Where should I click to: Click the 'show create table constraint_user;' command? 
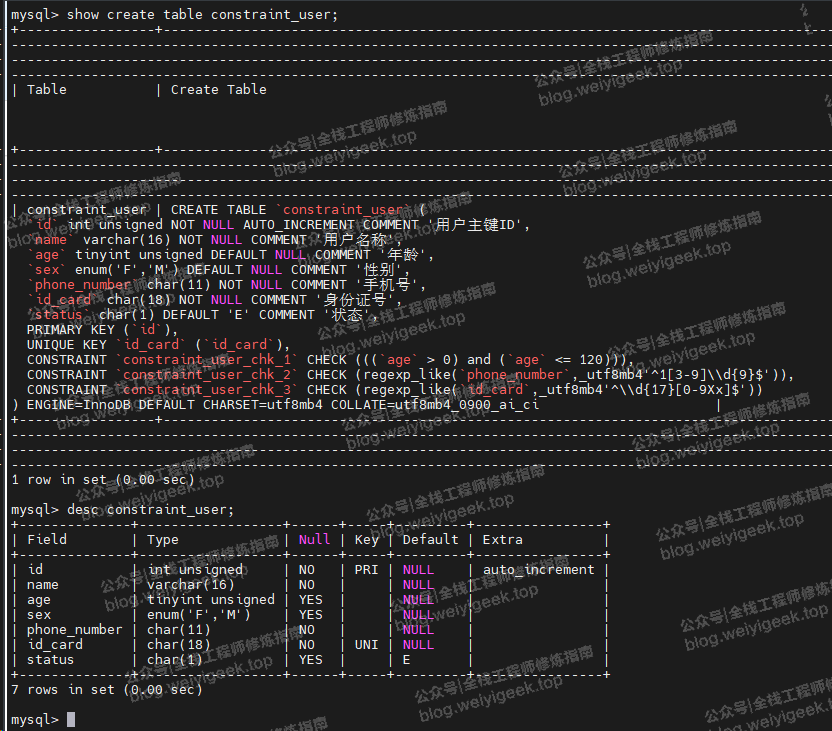click(202, 15)
